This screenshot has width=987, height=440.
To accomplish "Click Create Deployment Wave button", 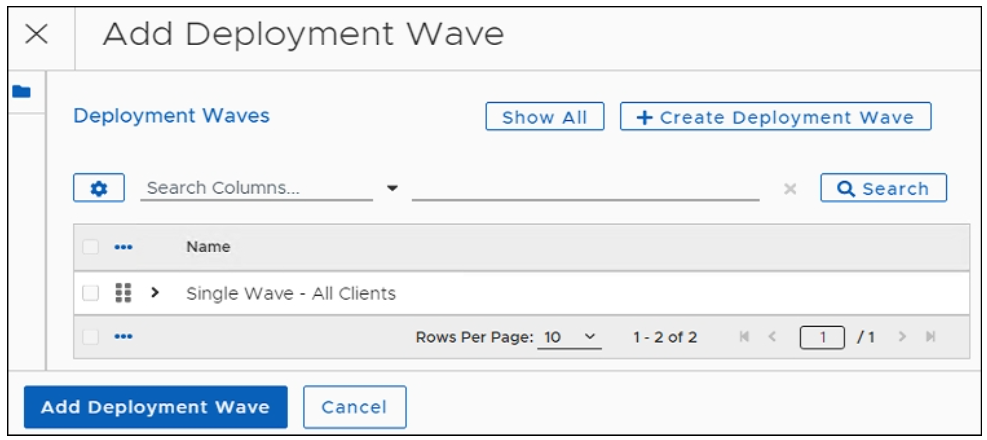I will point(775,117).
